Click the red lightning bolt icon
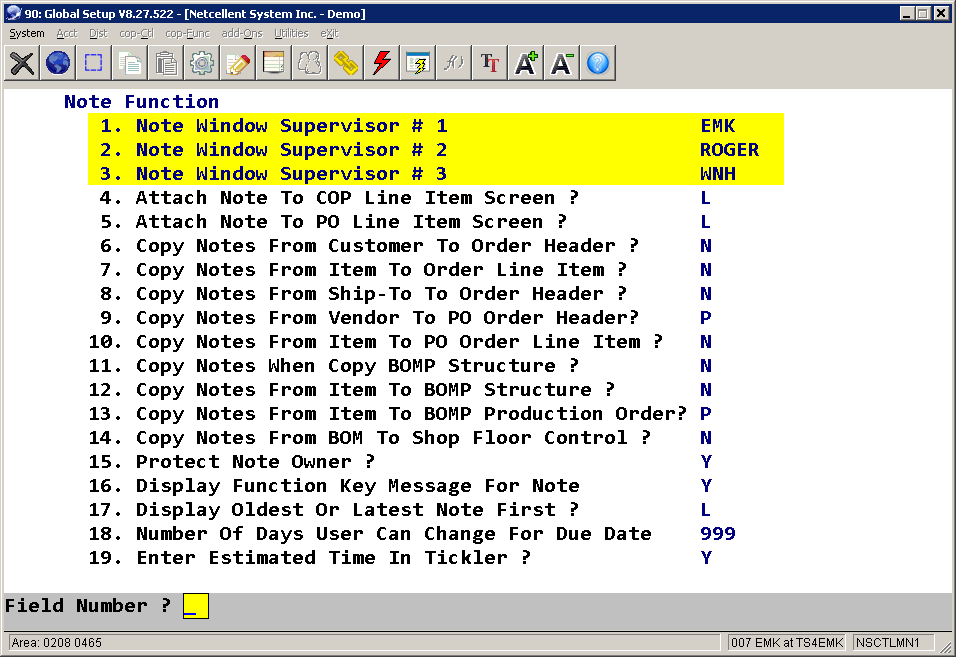 point(381,64)
